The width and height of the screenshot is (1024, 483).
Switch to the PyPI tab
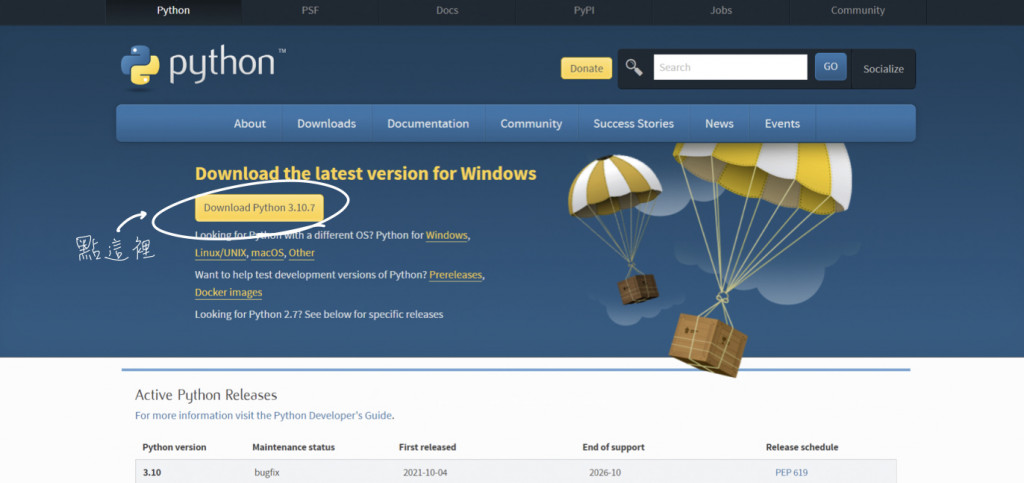(584, 10)
